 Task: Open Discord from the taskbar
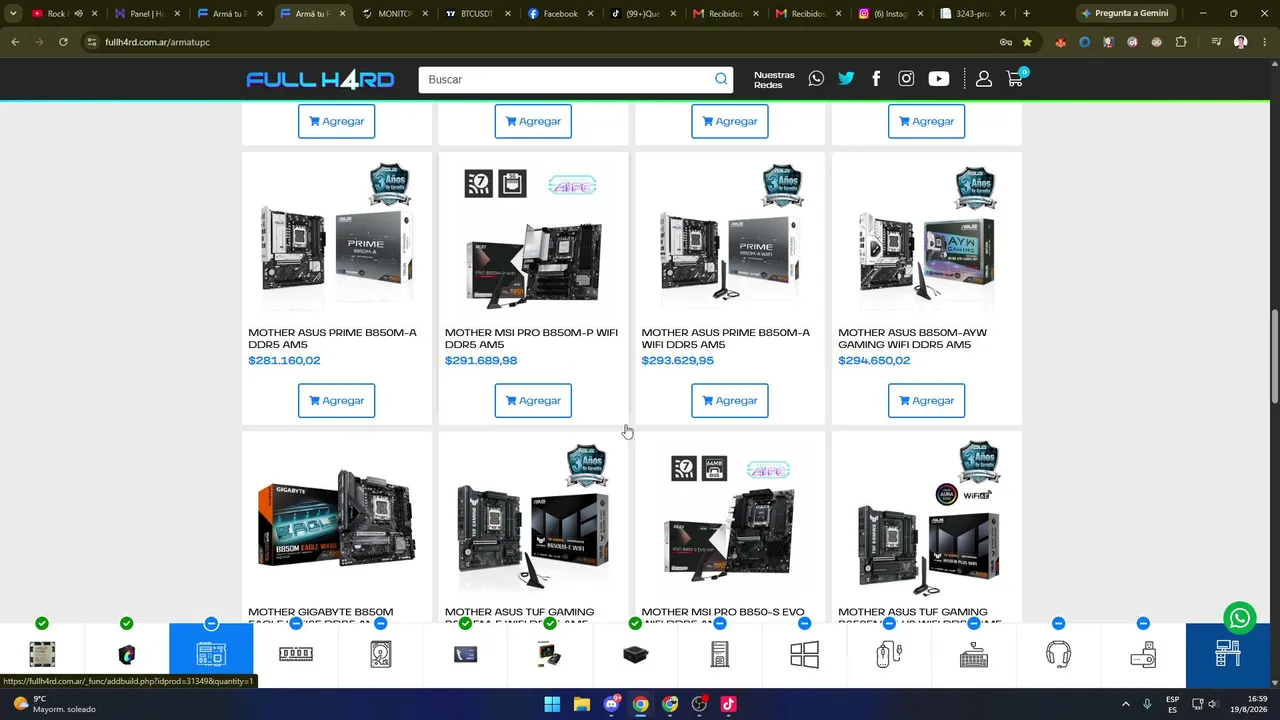click(611, 704)
